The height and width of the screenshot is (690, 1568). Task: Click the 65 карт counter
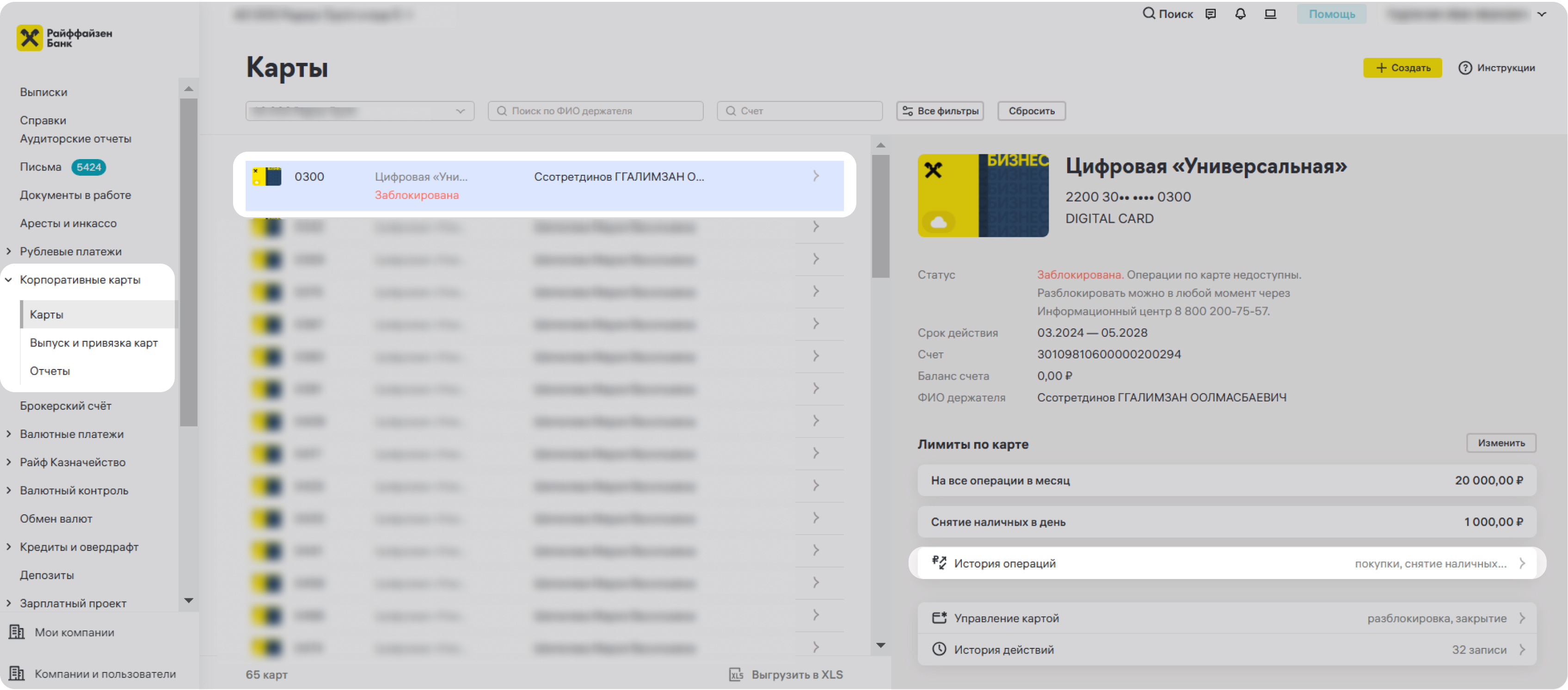coord(266,674)
